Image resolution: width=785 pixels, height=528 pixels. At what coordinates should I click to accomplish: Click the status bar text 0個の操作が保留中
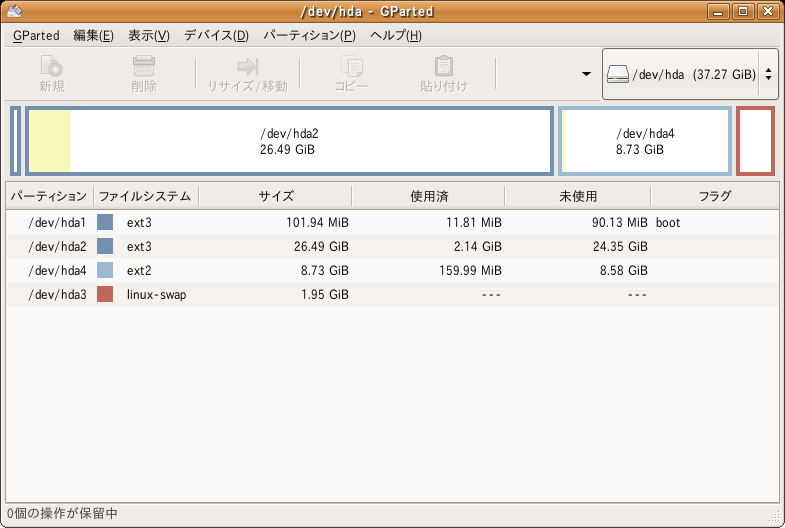pos(62,513)
